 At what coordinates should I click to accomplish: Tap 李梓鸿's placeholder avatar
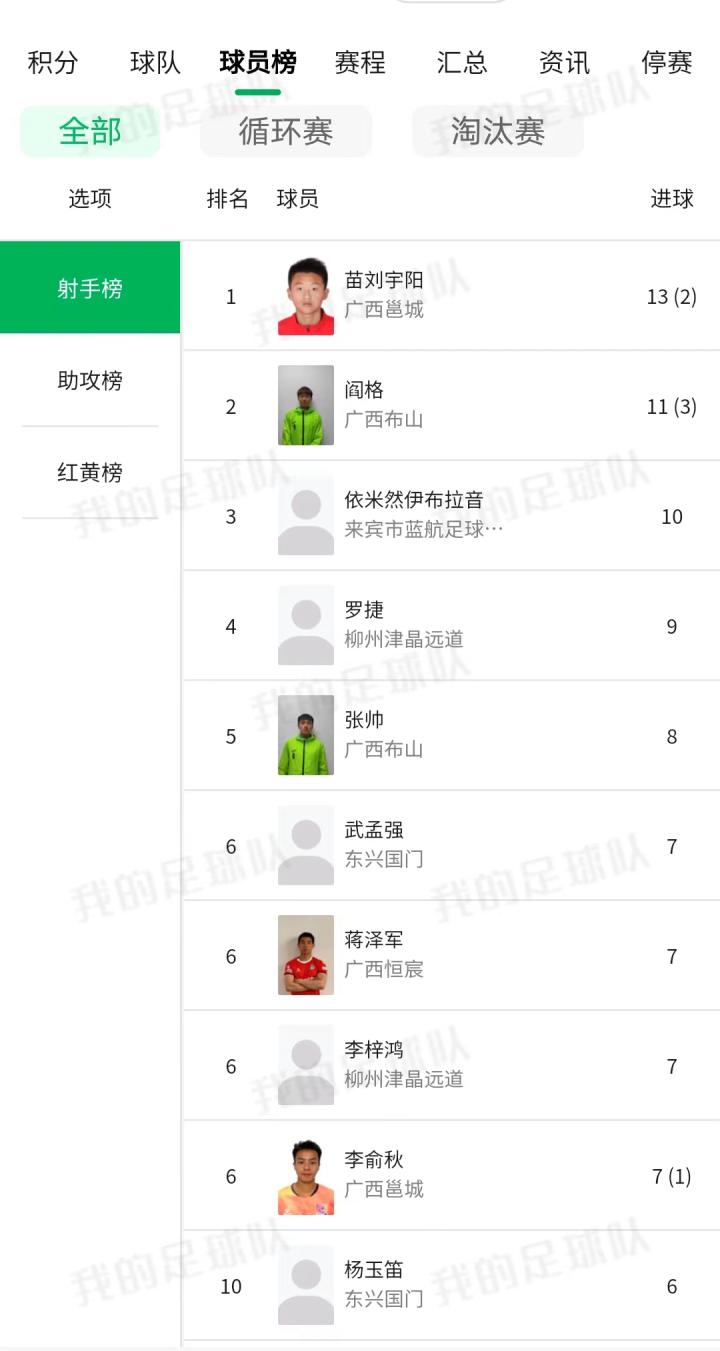(306, 1066)
